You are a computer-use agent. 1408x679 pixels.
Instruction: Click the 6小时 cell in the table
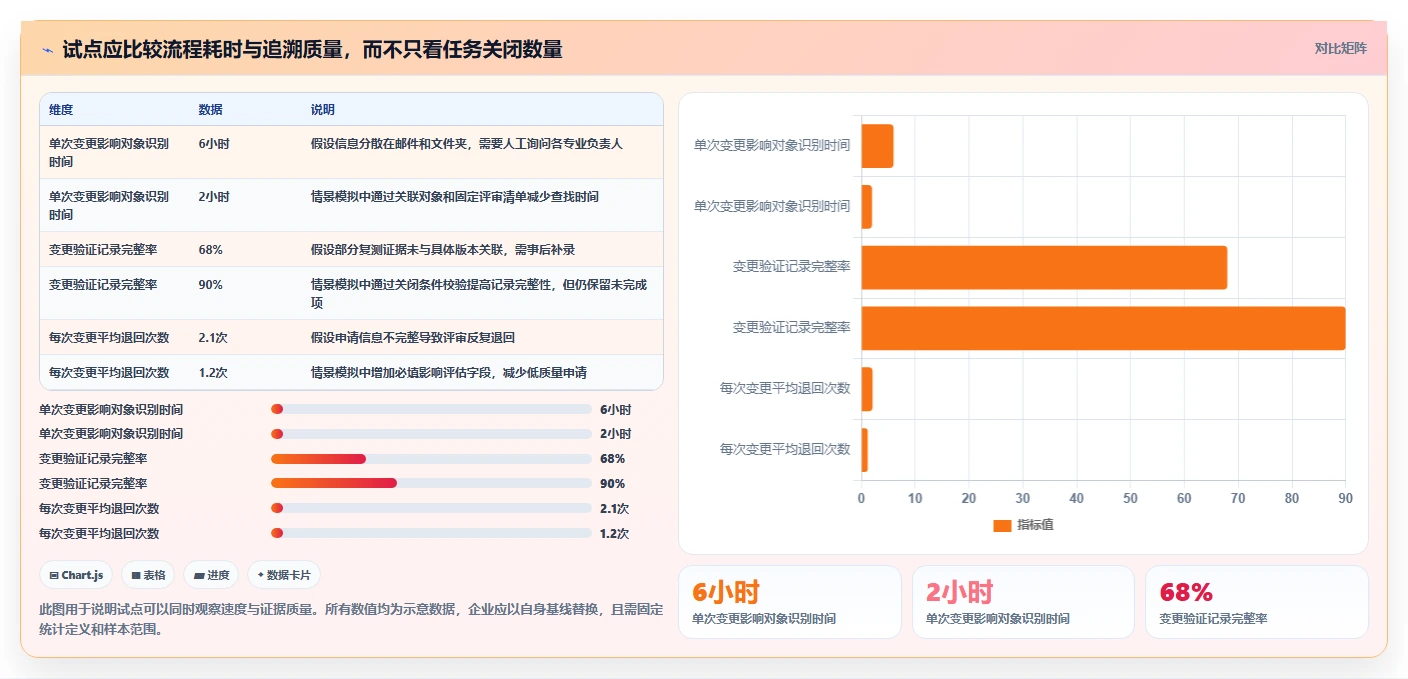pos(214,144)
